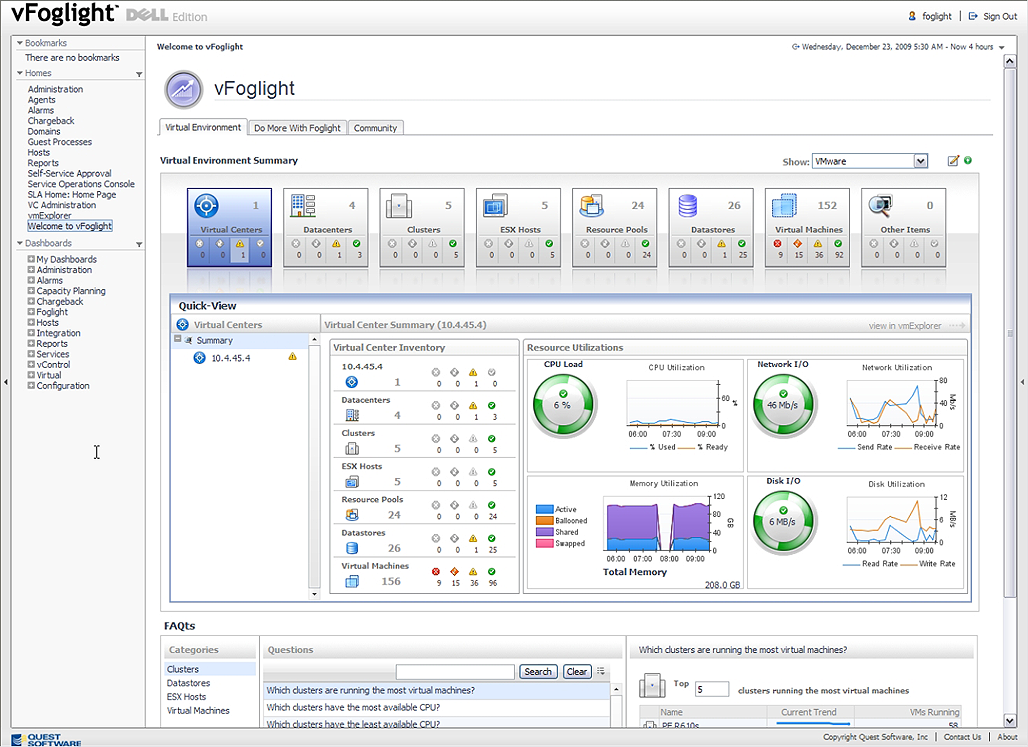
Task: Collapse the Summary tree node
Action: (177, 340)
